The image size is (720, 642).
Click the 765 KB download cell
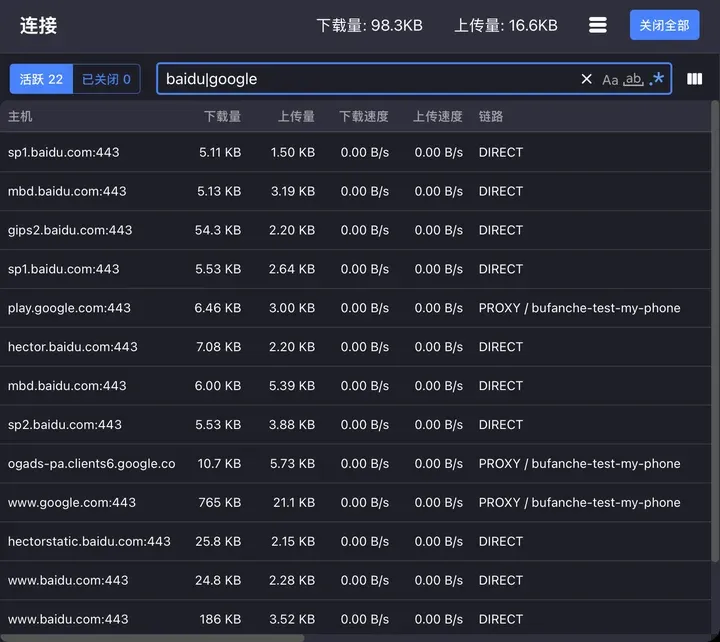pyautogui.click(x=219, y=502)
